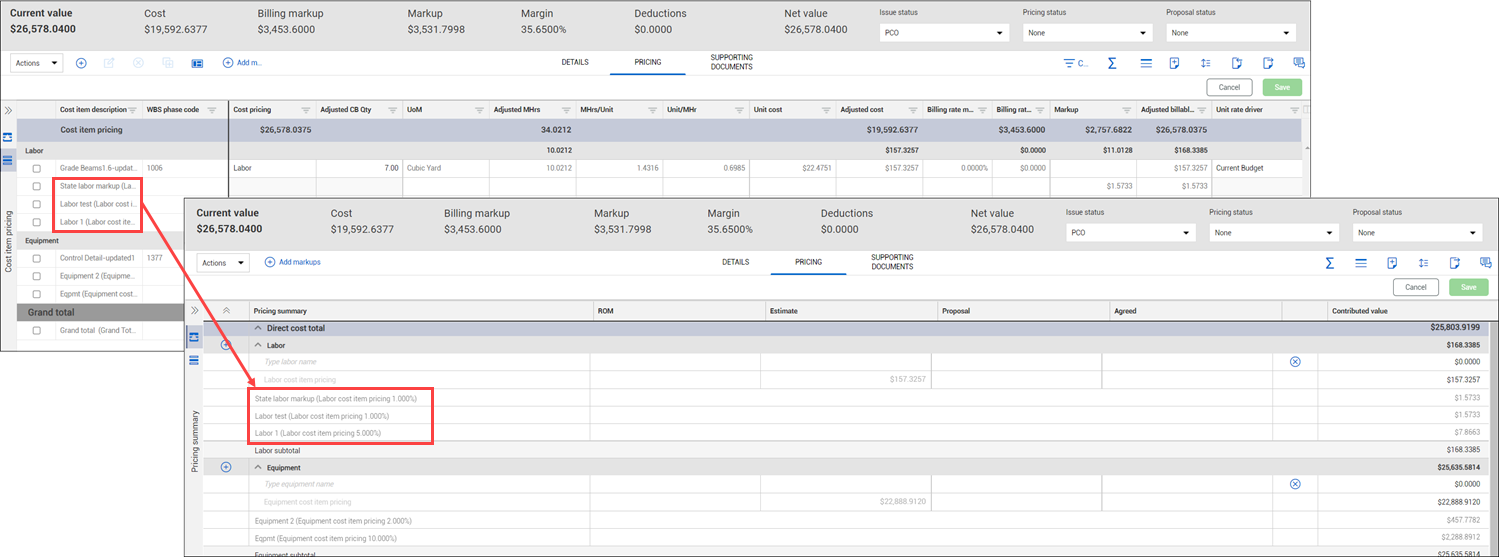Click the add (plus circle) icon in back window toolbar
Viewport: 1499px width, 557px height.
point(81,63)
